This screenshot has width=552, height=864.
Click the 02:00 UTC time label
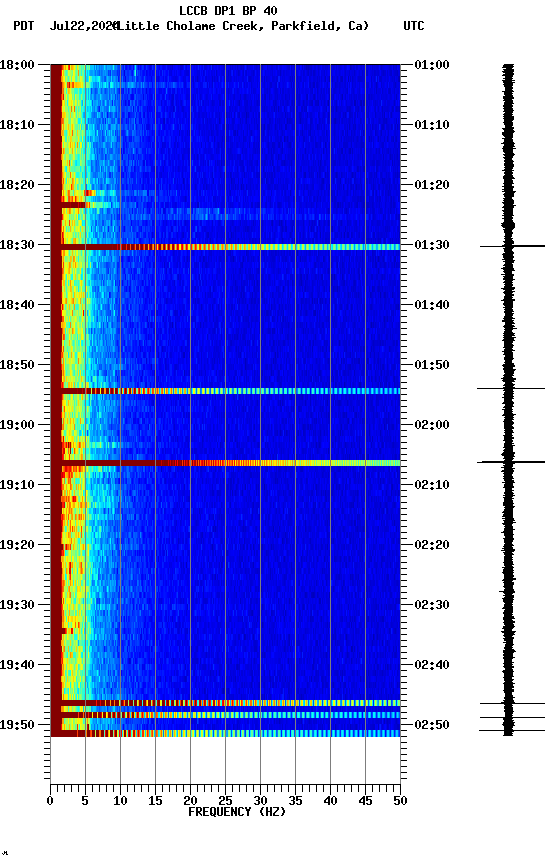pos(432,425)
